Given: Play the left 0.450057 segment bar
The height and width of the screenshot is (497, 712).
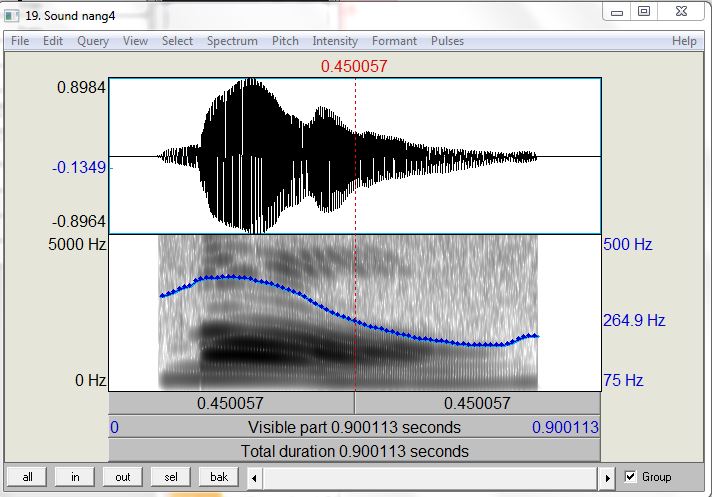Looking at the screenshot, I should pos(231,403).
